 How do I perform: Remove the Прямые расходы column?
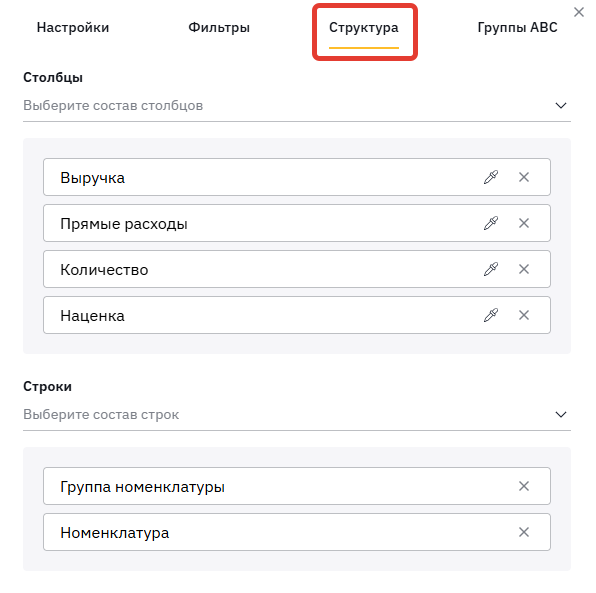pyautogui.click(x=524, y=223)
